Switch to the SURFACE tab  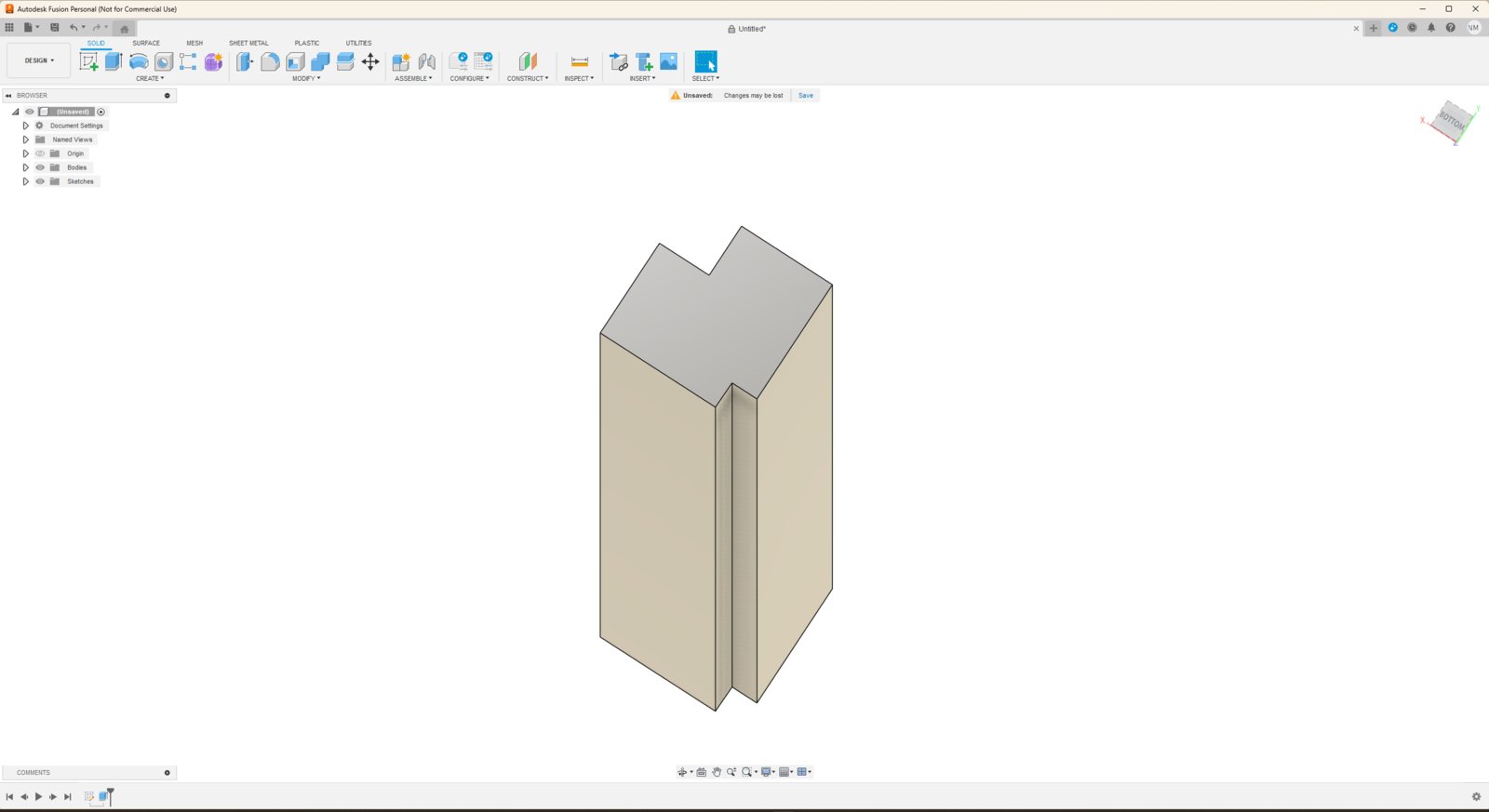tap(146, 43)
